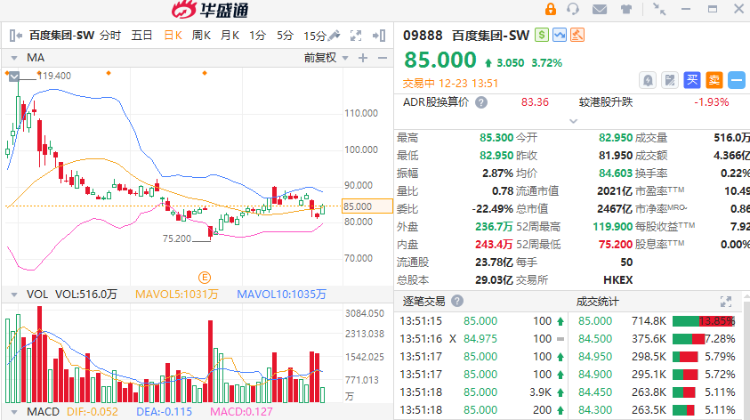750x420 pixels.
Task: Click the 75.200 low price label
Action: [177, 238]
